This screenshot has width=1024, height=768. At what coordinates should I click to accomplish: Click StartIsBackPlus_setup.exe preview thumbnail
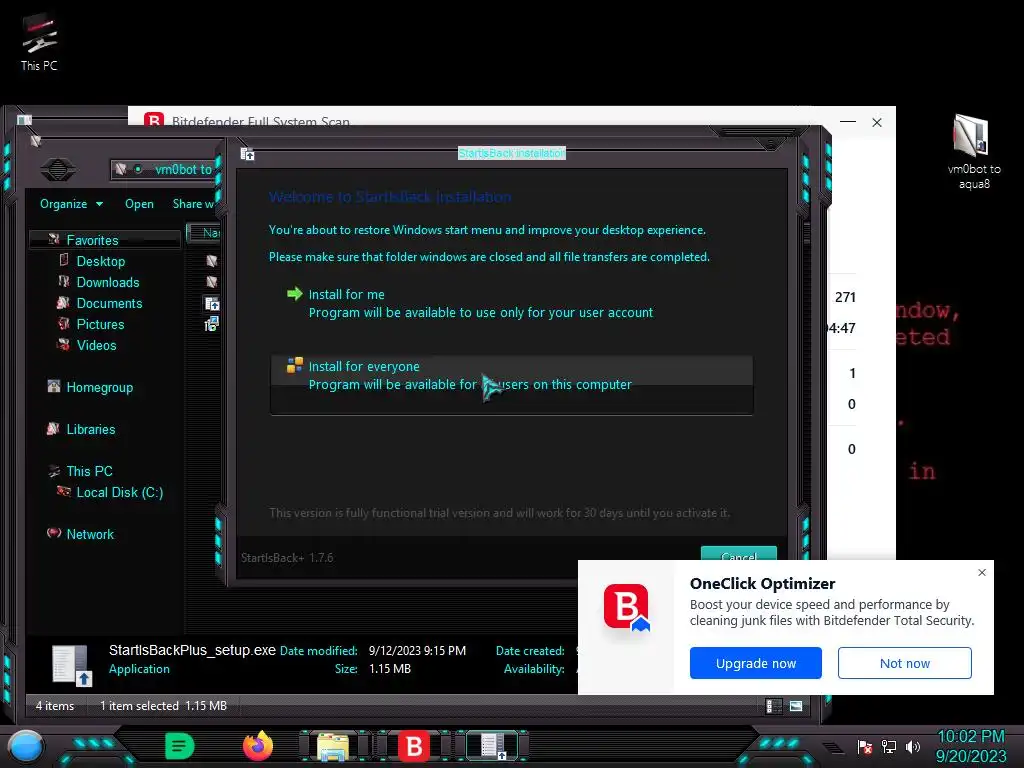(71, 664)
